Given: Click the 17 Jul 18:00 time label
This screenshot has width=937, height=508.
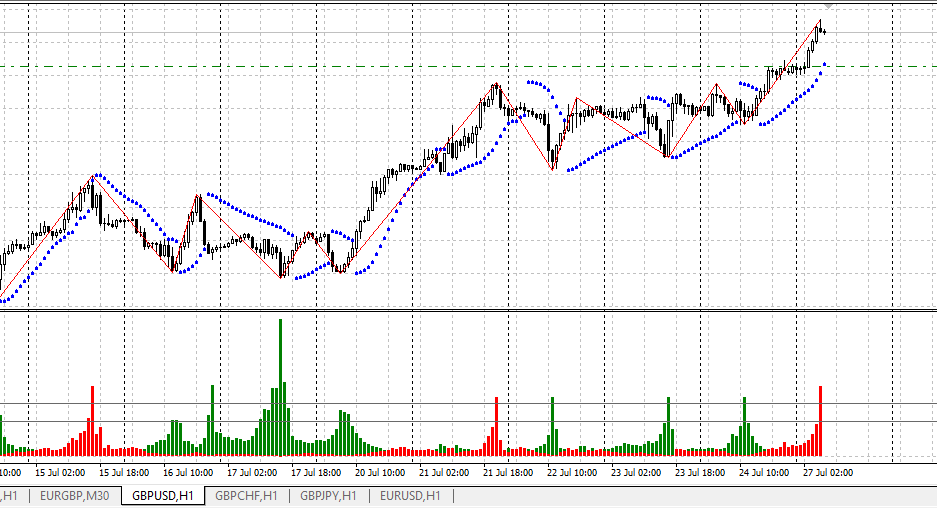Looking at the screenshot, I should (x=316, y=472).
